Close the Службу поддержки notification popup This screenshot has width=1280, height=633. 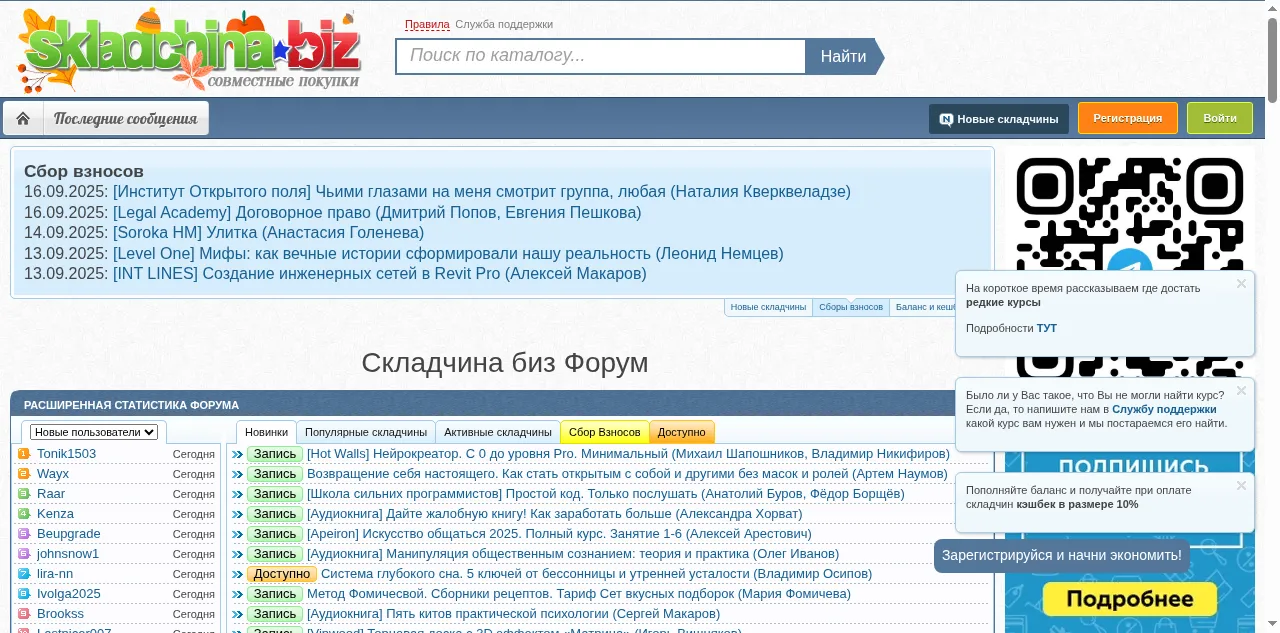[x=1241, y=391]
